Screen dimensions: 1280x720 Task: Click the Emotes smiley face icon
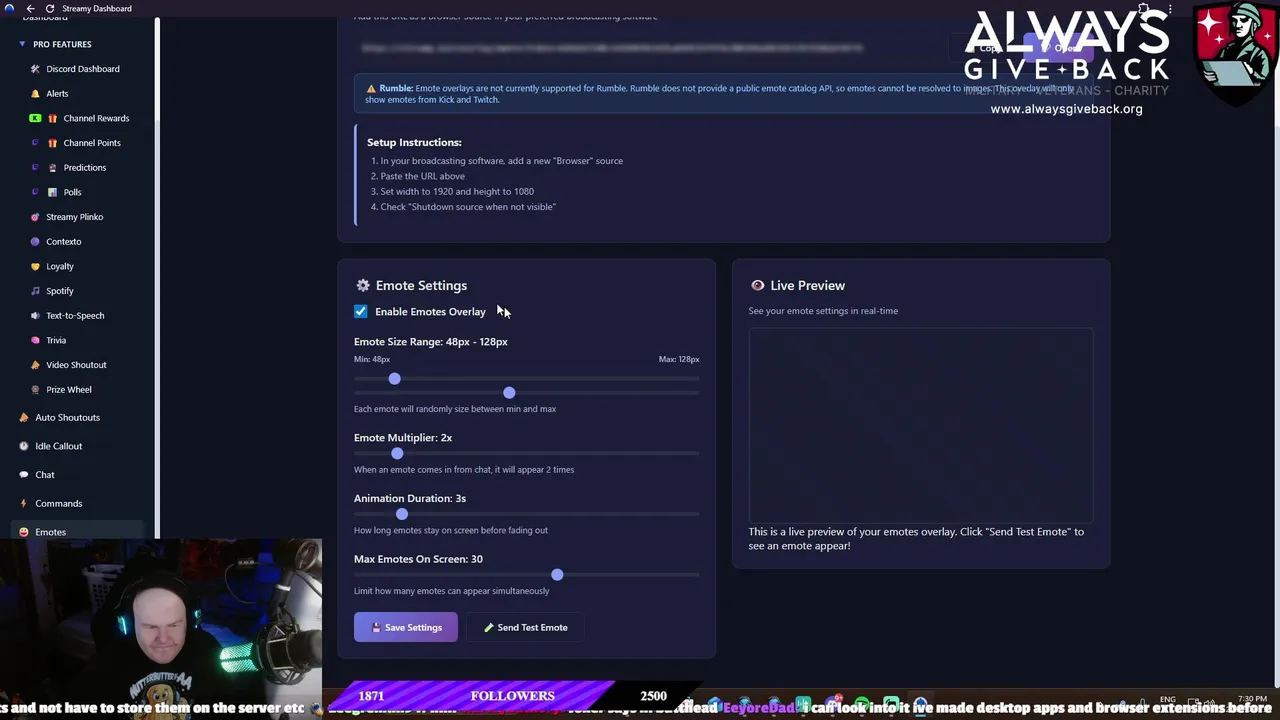coord(24,532)
